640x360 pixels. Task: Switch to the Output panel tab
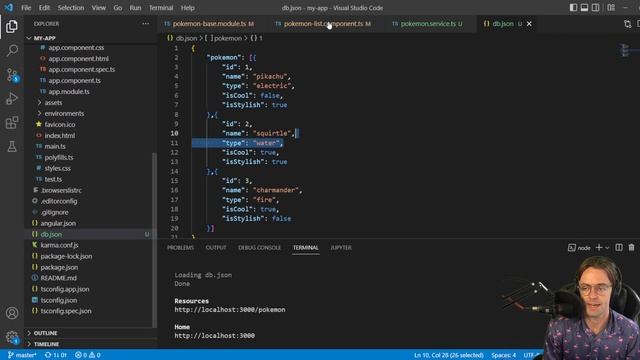[216, 248]
